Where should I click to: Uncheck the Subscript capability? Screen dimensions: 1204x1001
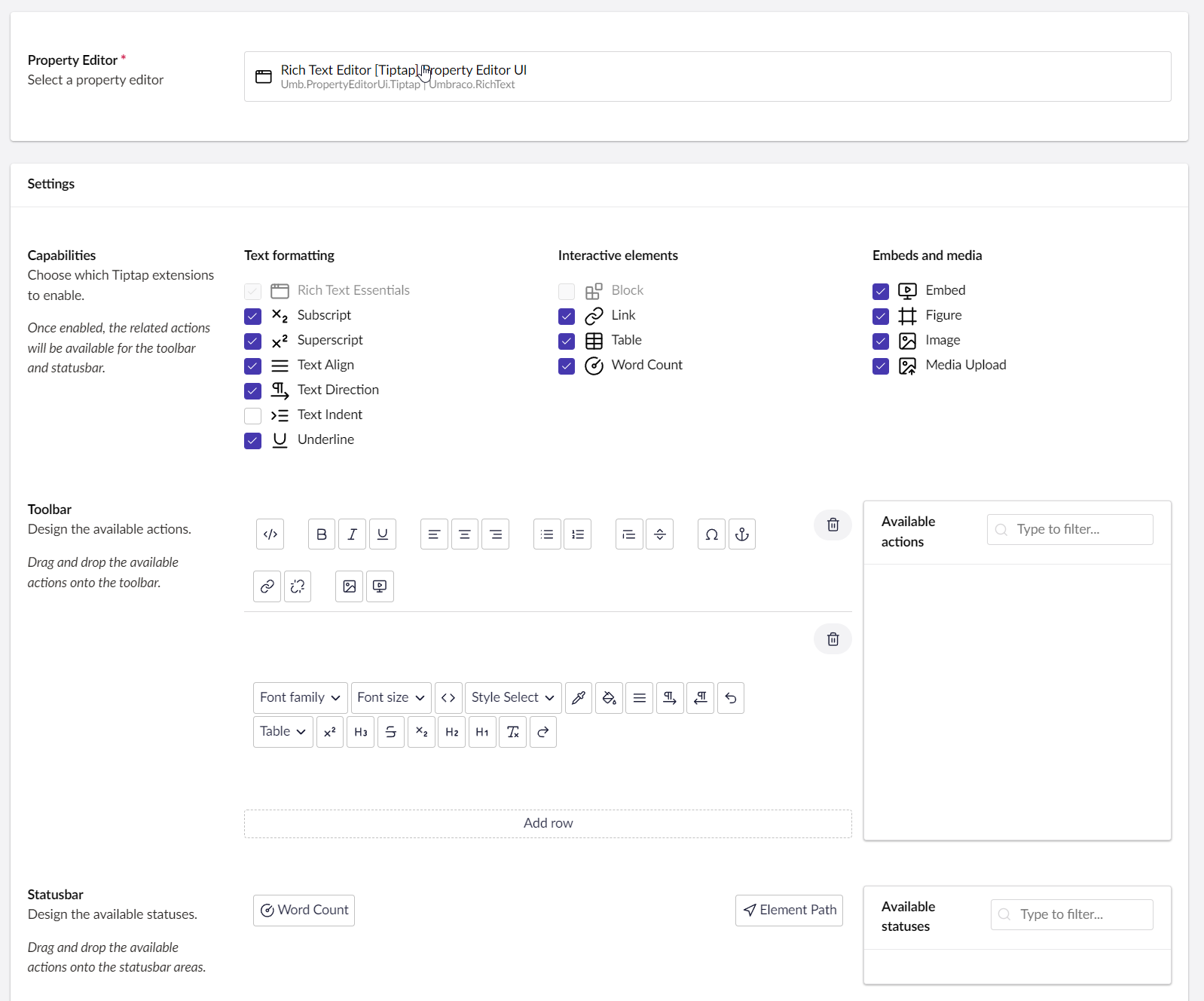tap(252, 316)
